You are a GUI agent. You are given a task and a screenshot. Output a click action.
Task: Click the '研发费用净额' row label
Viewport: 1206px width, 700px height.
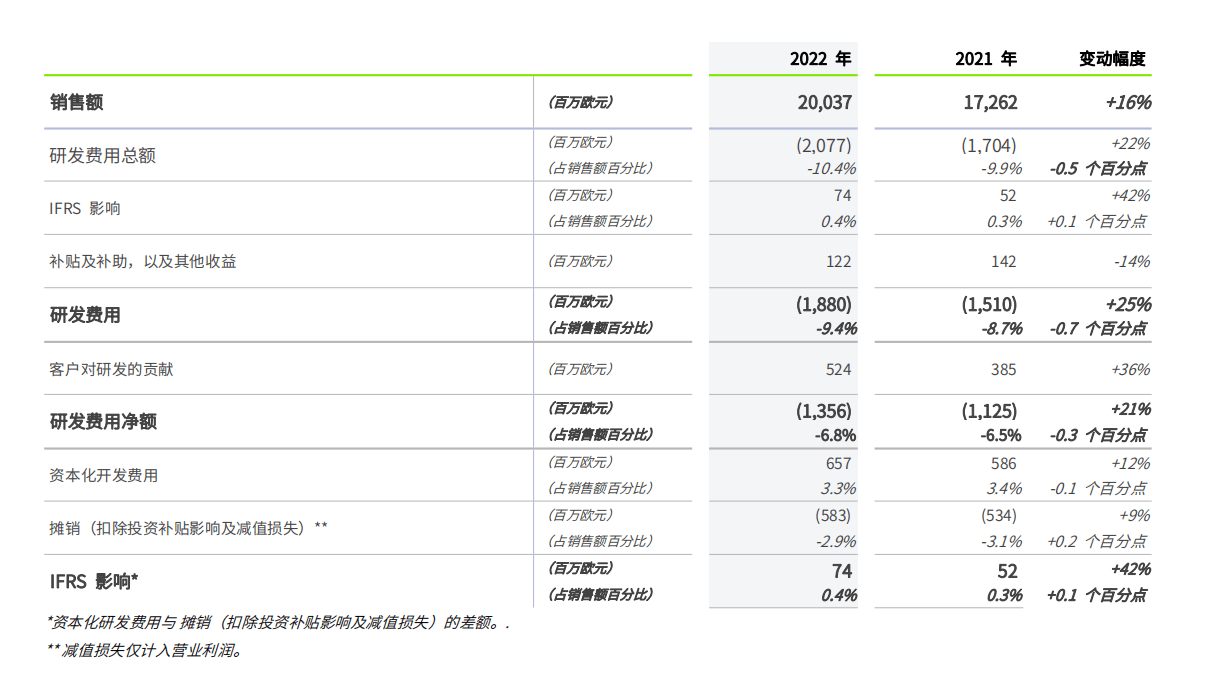point(103,422)
